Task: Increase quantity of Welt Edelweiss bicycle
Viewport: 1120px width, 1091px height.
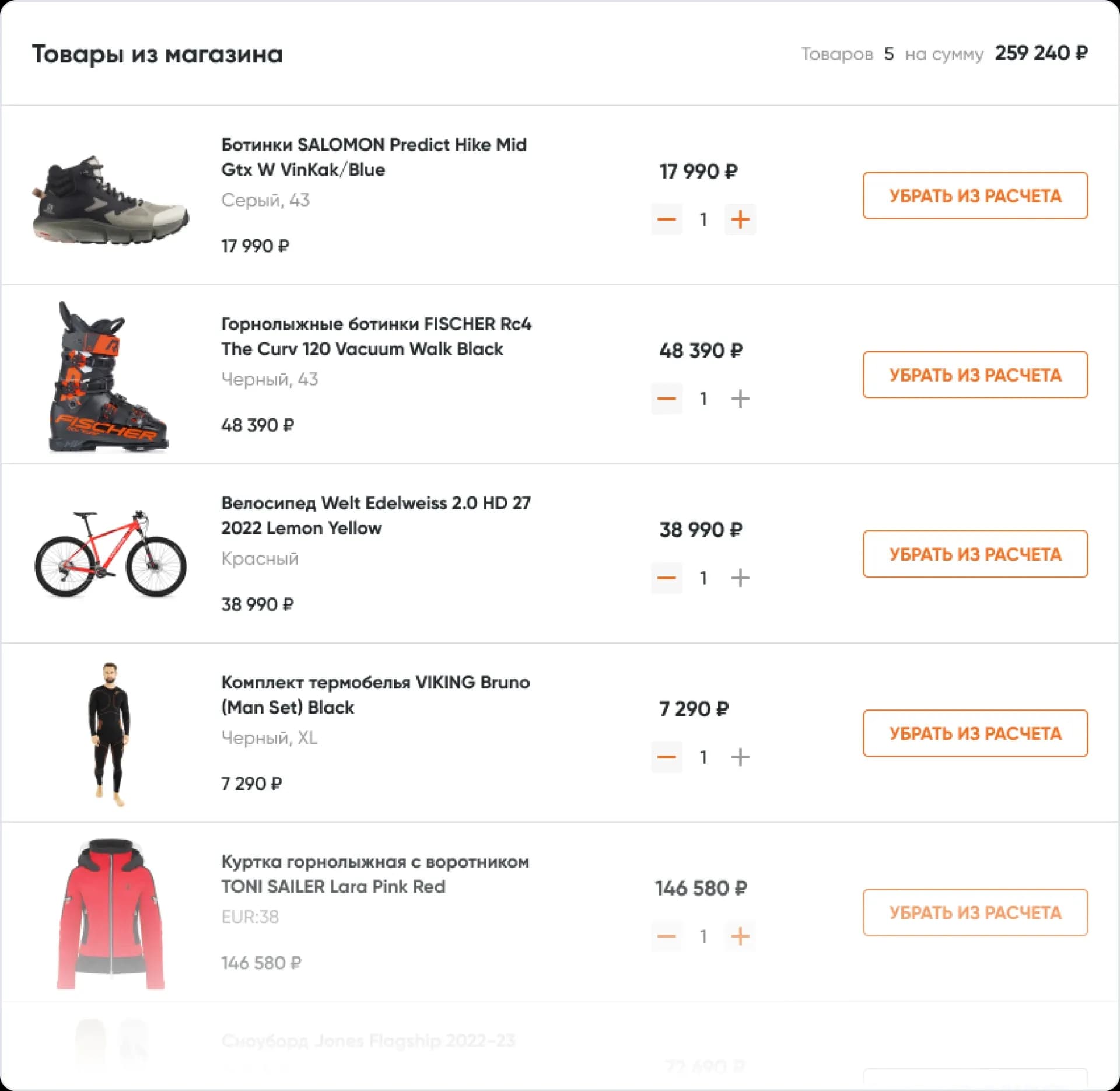Action: click(740, 578)
